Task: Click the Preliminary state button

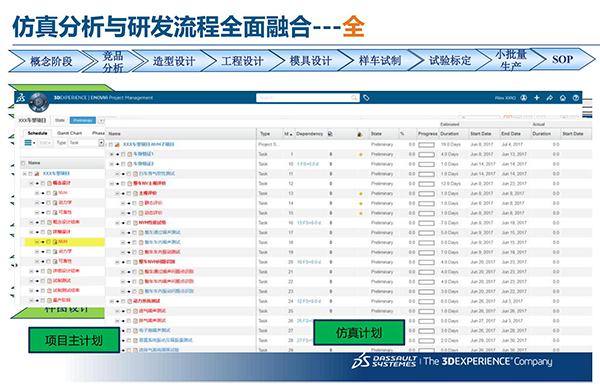Action: tap(83, 120)
